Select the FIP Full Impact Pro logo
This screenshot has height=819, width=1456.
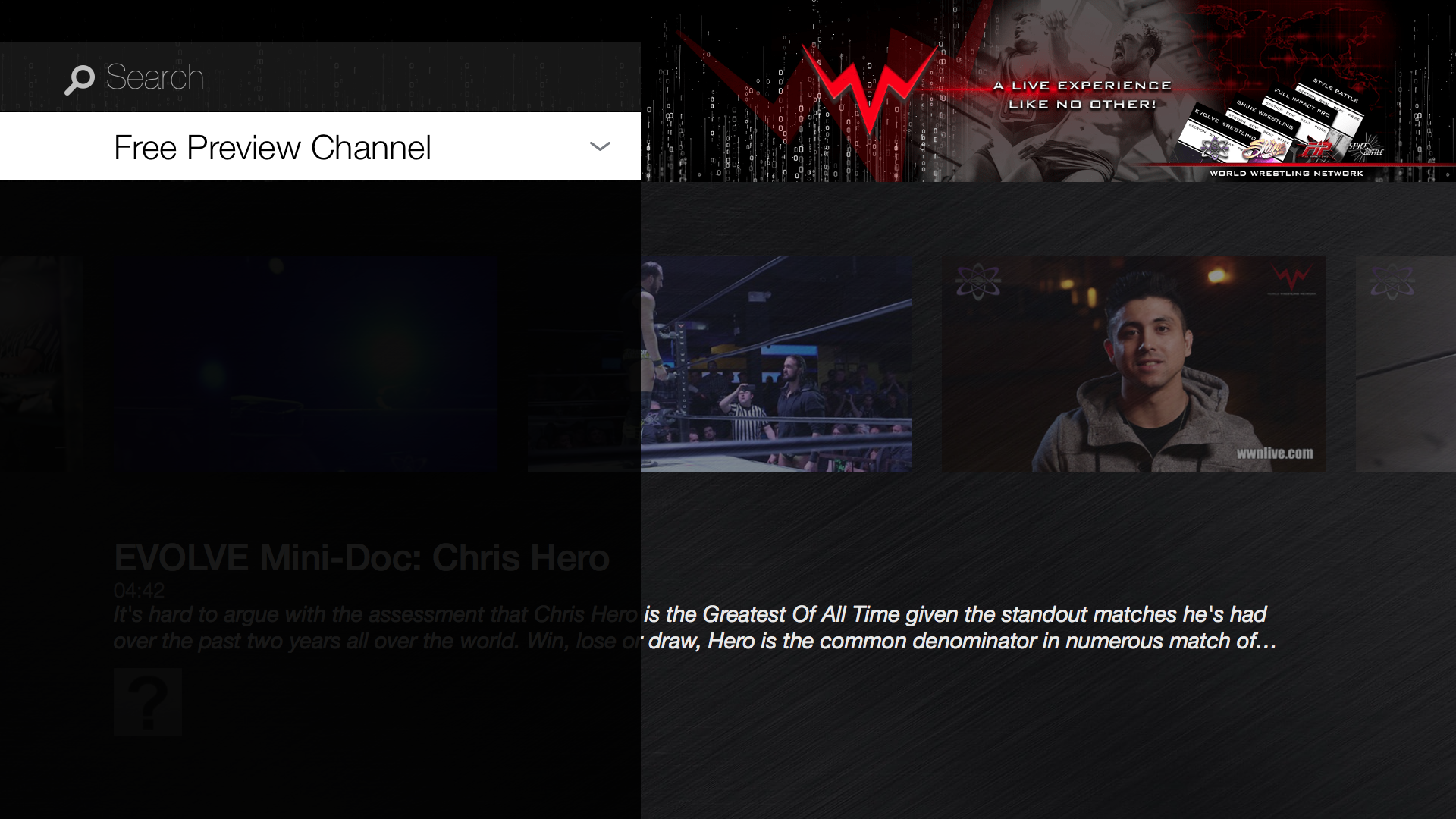[1318, 149]
